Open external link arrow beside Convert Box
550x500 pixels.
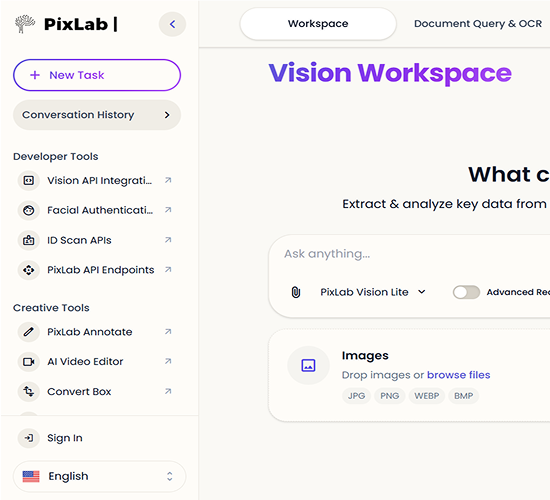(x=168, y=391)
